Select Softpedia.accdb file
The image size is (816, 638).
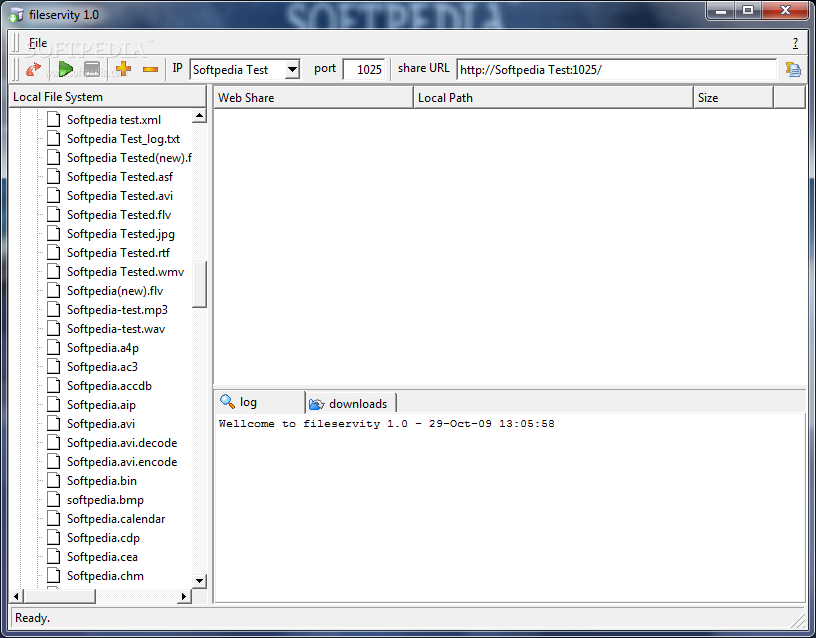tap(109, 386)
